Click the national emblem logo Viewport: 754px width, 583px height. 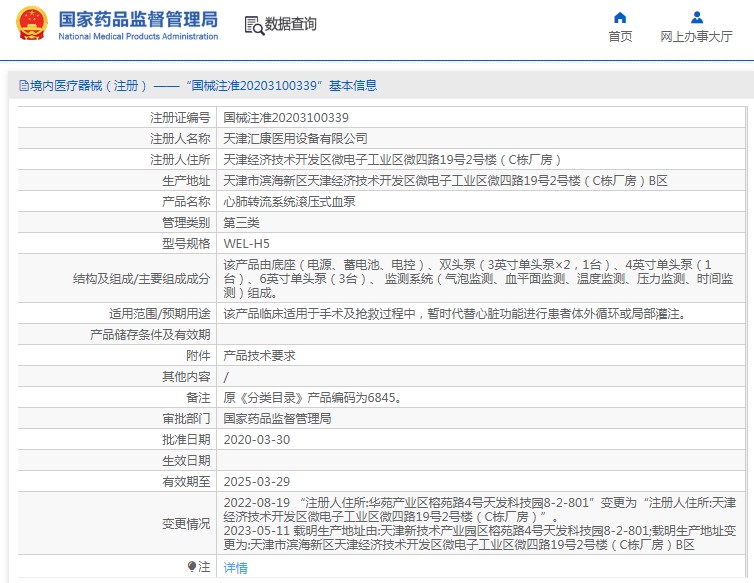pos(32,23)
